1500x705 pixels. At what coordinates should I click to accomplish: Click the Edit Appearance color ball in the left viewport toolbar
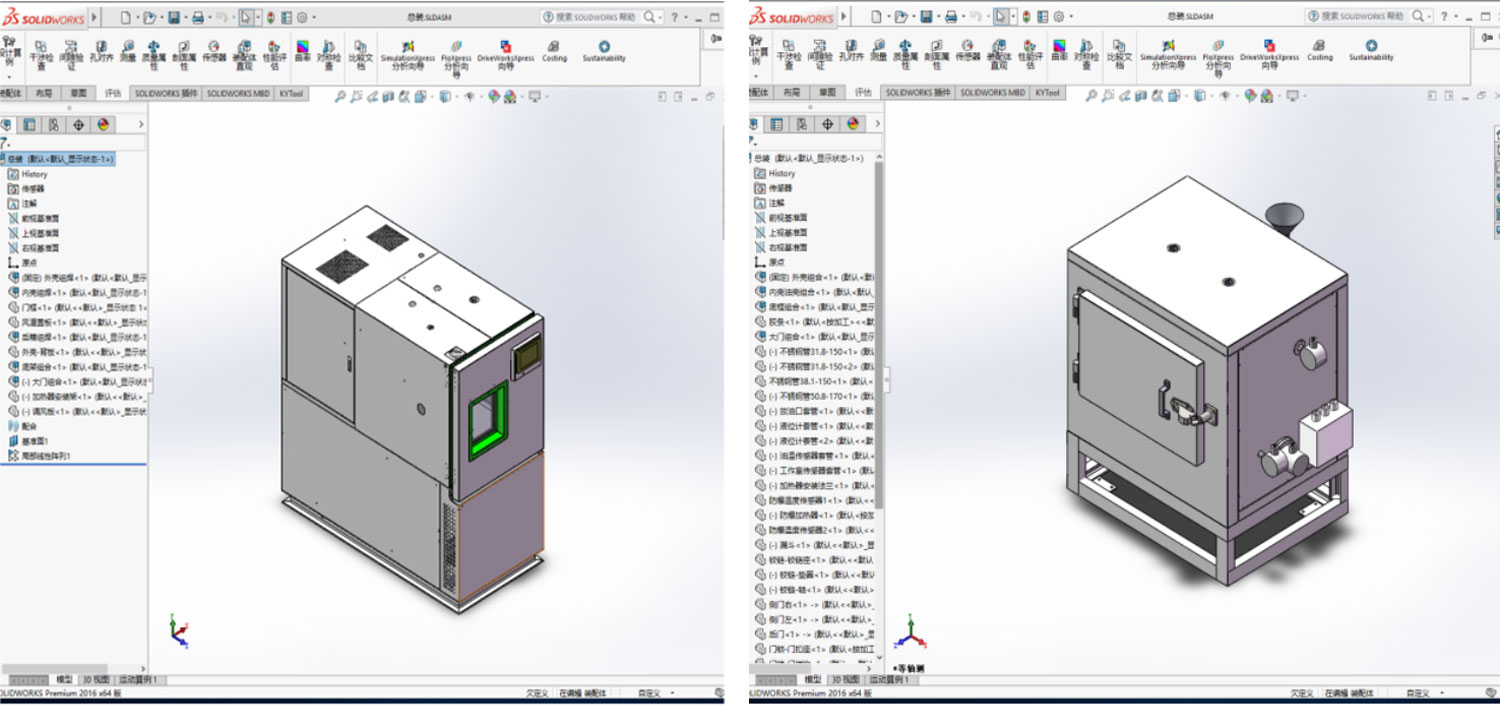tap(494, 96)
